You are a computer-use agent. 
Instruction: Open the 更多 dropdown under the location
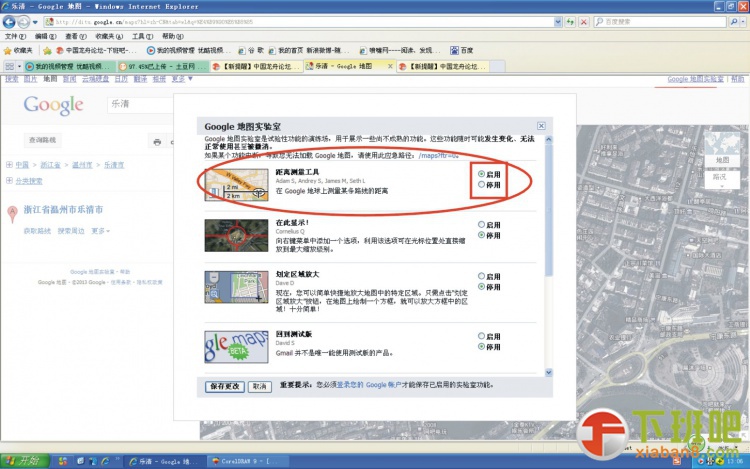pyautogui.click(x=98, y=231)
